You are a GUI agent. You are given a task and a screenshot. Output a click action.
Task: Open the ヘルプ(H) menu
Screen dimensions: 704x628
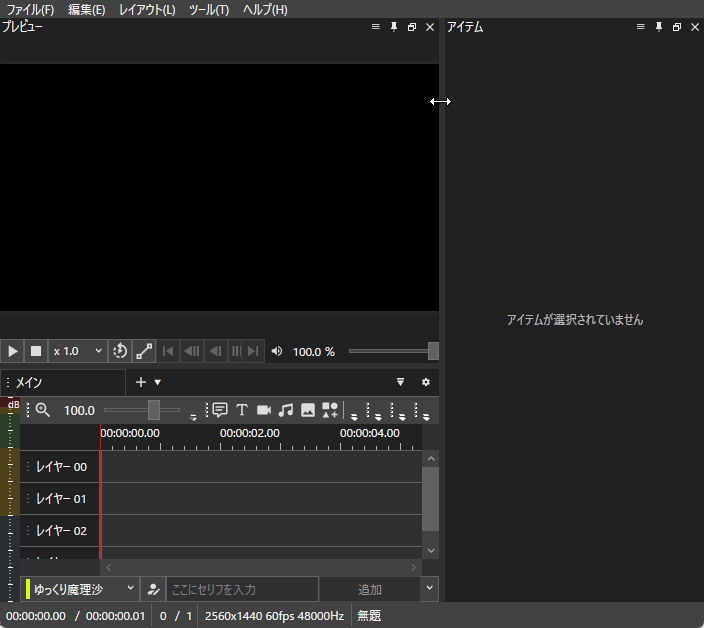(x=265, y=9)
